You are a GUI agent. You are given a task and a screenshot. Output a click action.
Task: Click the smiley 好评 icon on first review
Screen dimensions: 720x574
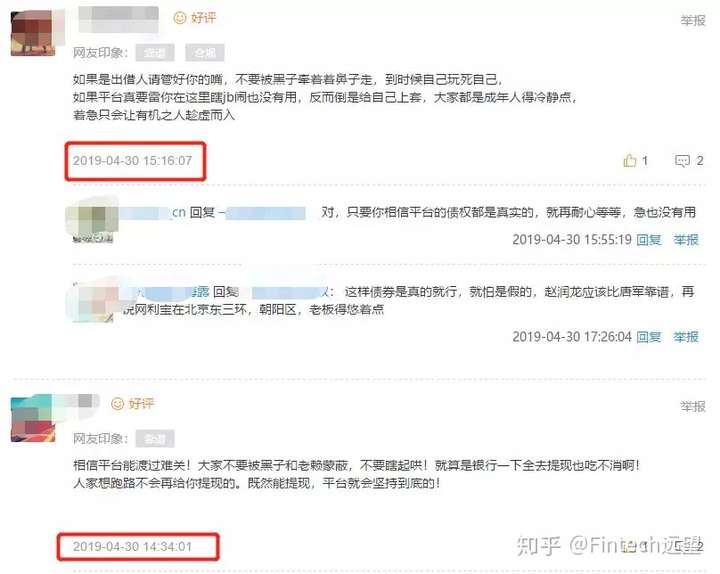[180, 18]
